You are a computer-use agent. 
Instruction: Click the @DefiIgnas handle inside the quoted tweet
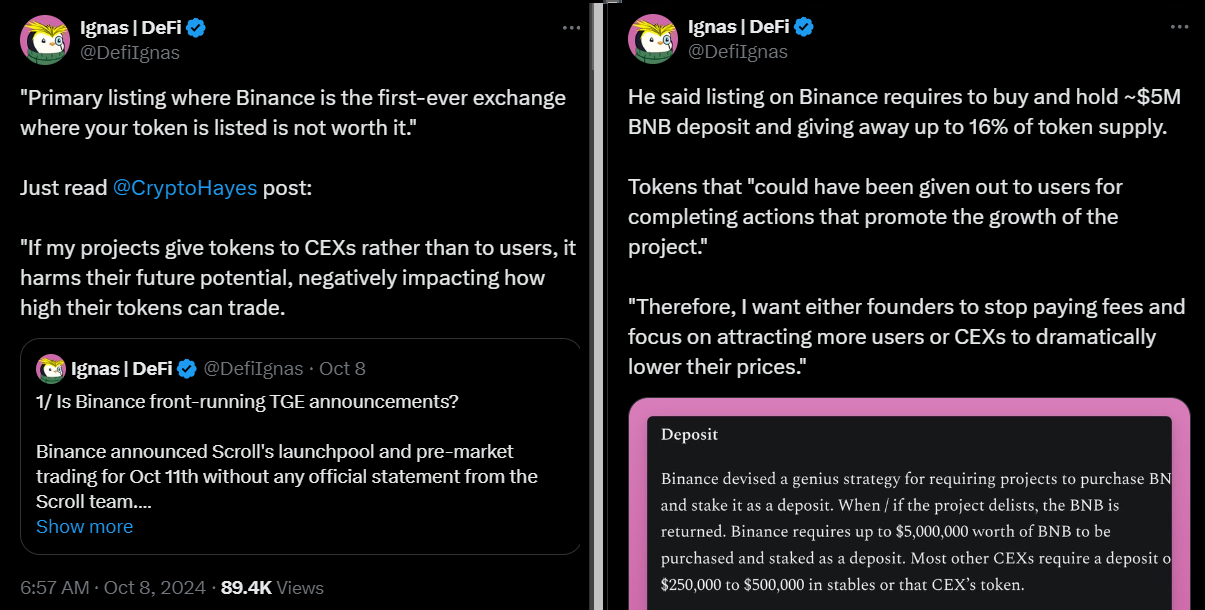coord(253,369)
